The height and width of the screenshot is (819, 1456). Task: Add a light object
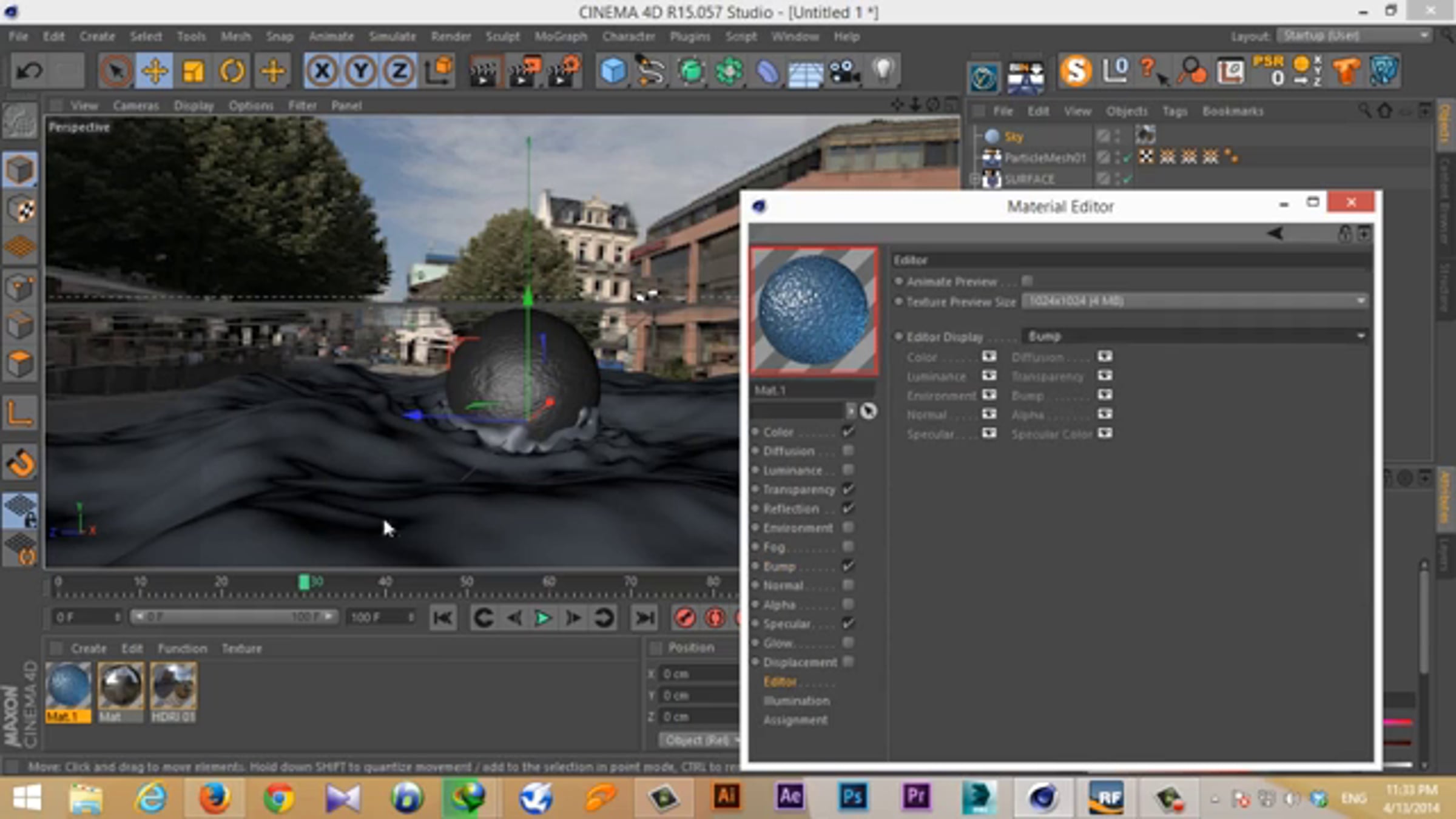883,71
